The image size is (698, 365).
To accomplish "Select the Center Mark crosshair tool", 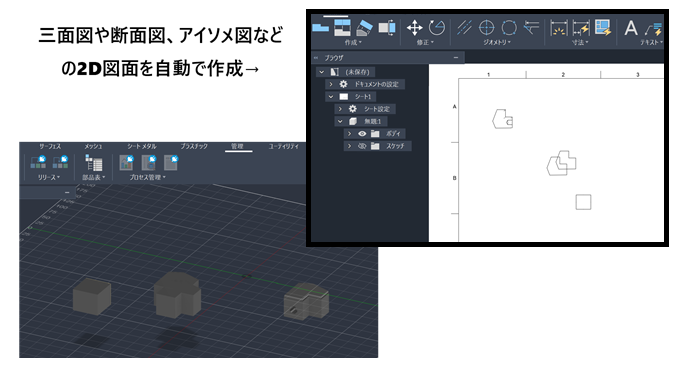I will [486, 28].
